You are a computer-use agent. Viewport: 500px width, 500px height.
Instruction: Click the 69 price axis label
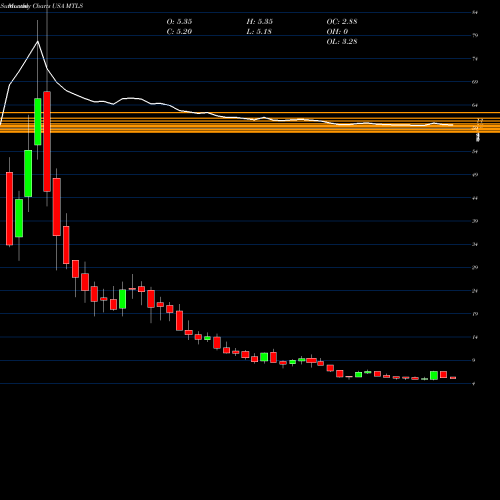click(x=475, y=82)
